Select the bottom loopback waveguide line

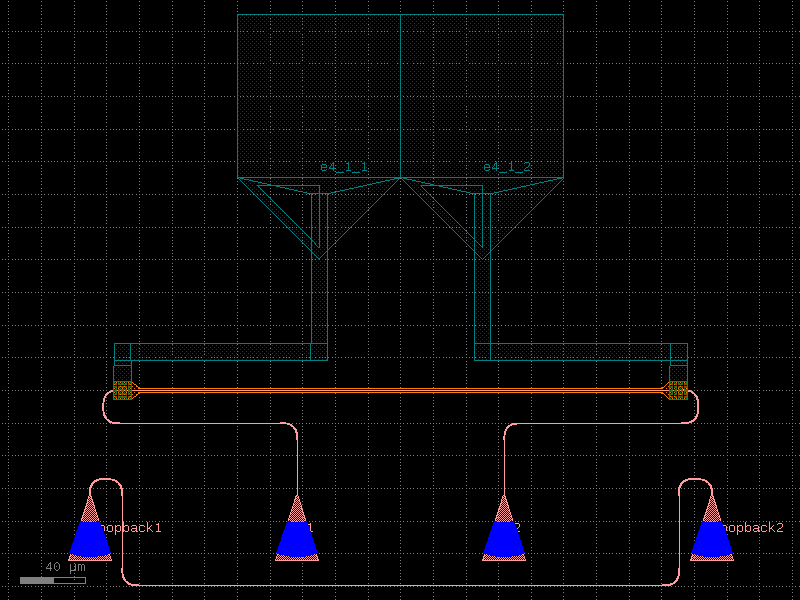(401, 585)
